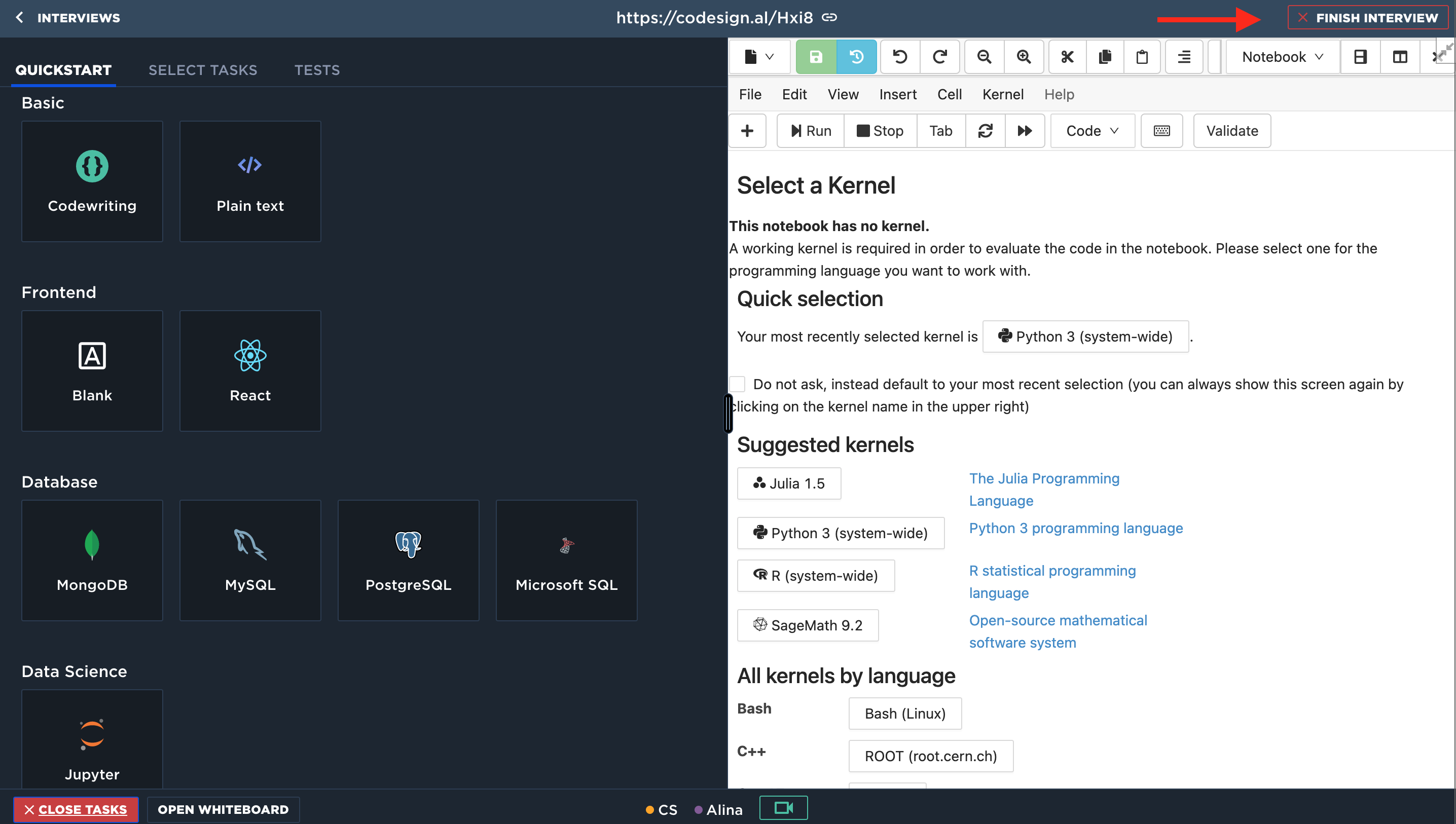The image size is (1456, 824).
Task: Open the Help menu
Action: (1059, 94)
